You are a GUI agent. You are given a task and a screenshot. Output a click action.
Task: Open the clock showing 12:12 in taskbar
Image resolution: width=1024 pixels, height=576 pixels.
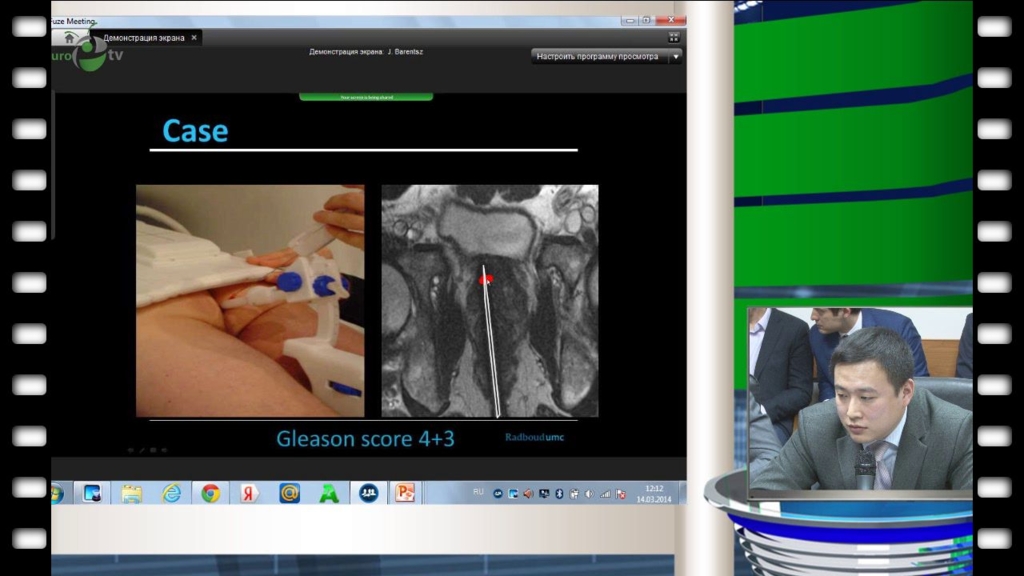click(654, 493)
